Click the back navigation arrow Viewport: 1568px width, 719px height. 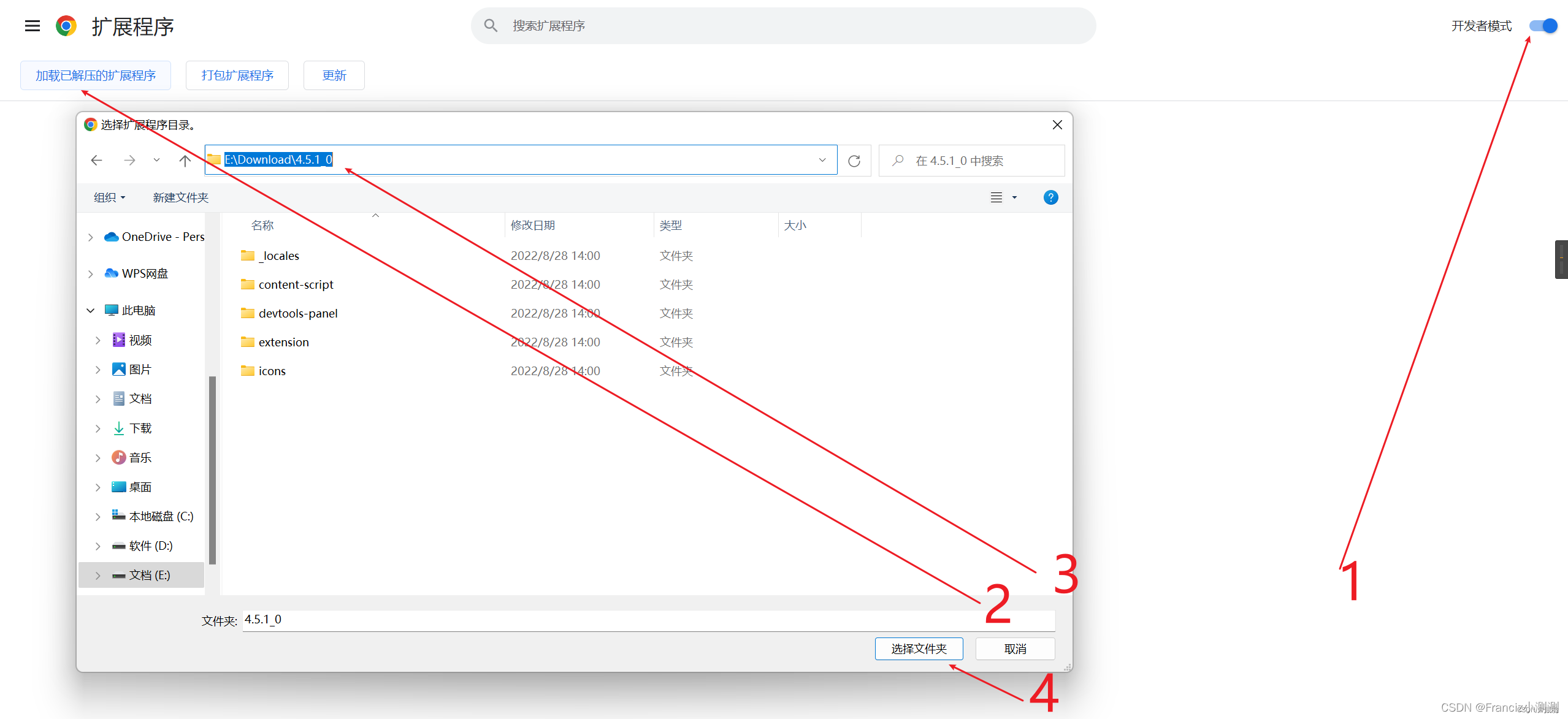[96, 161]
